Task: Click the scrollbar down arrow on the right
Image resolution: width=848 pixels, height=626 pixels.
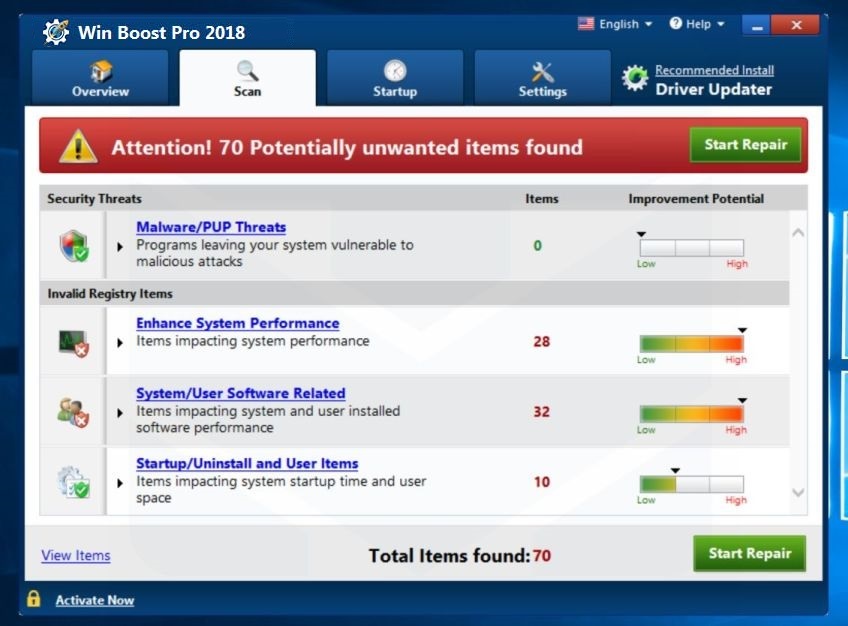Action: [x=798, y=491]
